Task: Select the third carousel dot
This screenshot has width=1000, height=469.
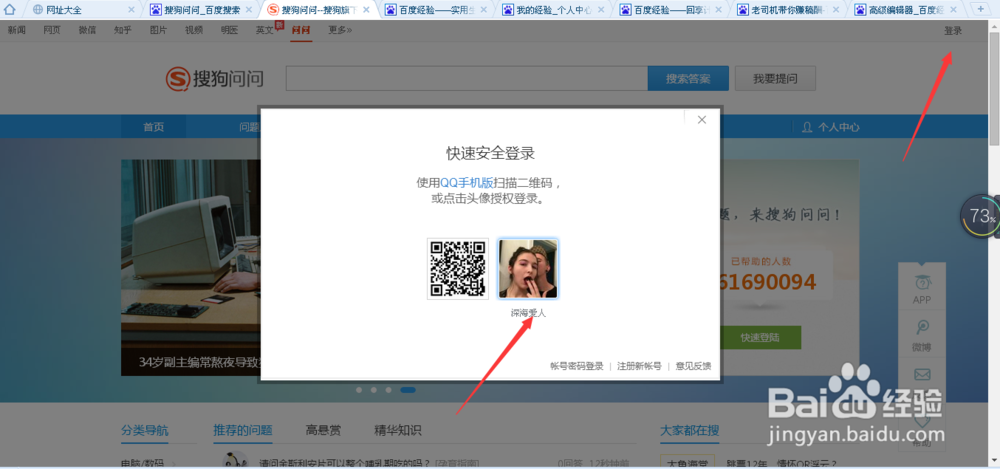Action: [x=388, y=389]
